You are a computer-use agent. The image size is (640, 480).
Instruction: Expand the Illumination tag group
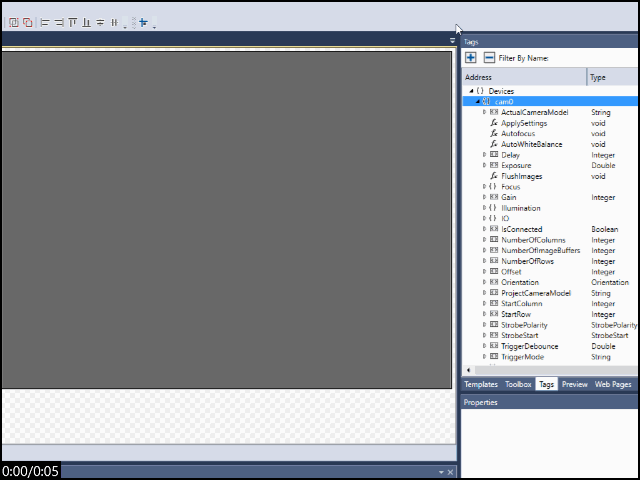click(484, 208)
